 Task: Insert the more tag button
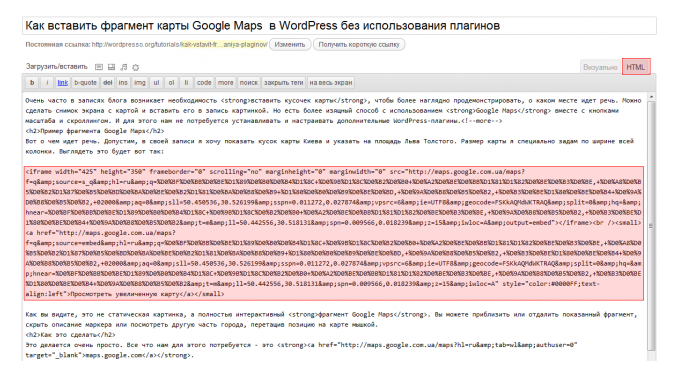point(226,82)
